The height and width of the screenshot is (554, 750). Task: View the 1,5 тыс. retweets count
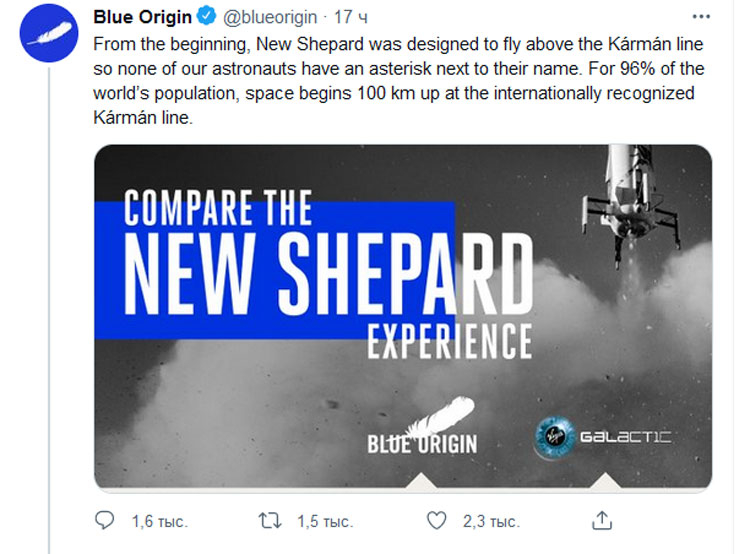tap(325, 521)
